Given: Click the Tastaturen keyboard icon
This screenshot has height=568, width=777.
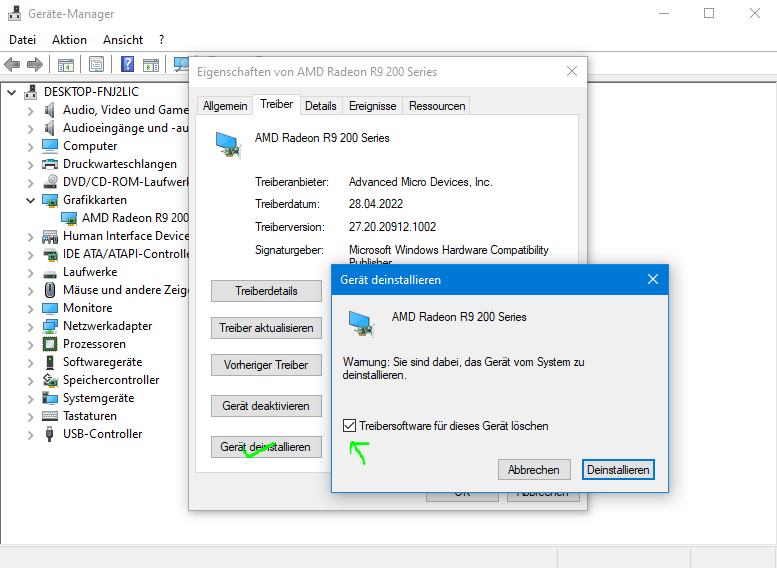Looking at the screenshot, I should tap(50, 416).
